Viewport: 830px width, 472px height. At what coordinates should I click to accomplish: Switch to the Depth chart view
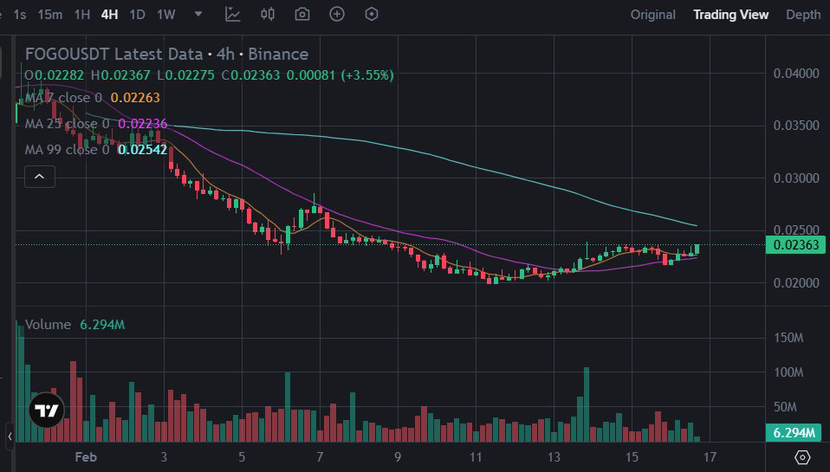(x=803, y=15)
